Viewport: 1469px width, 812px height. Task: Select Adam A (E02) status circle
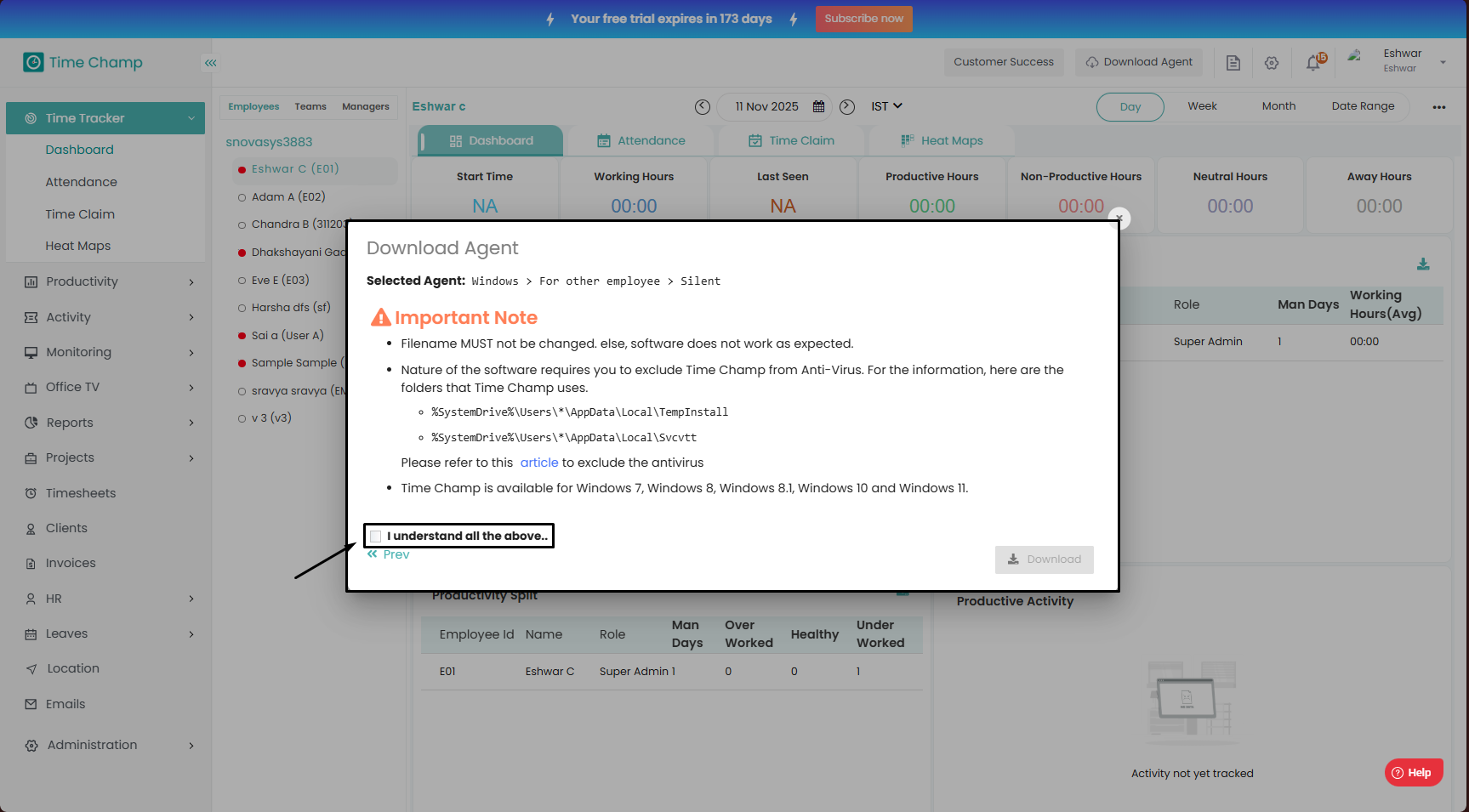pyautogui.click(x=242, y=197)
